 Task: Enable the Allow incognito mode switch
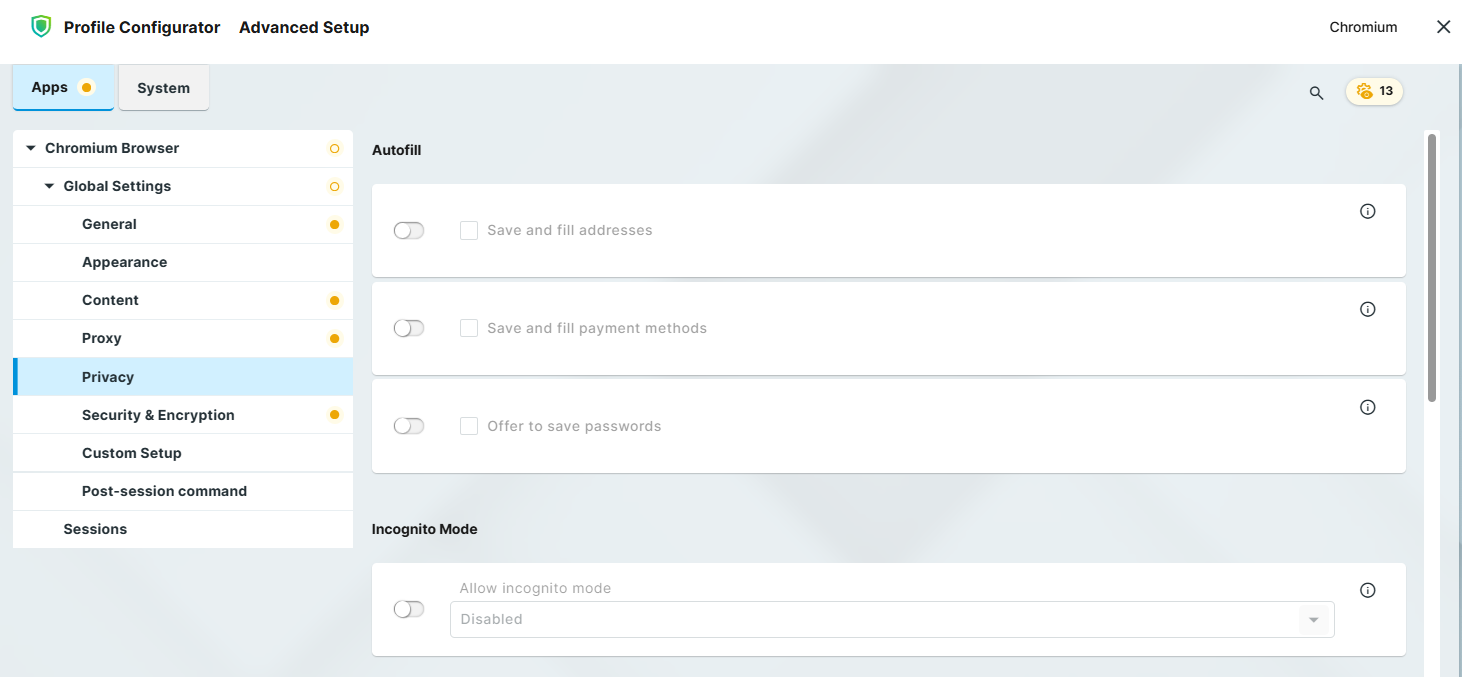point(409,609)
